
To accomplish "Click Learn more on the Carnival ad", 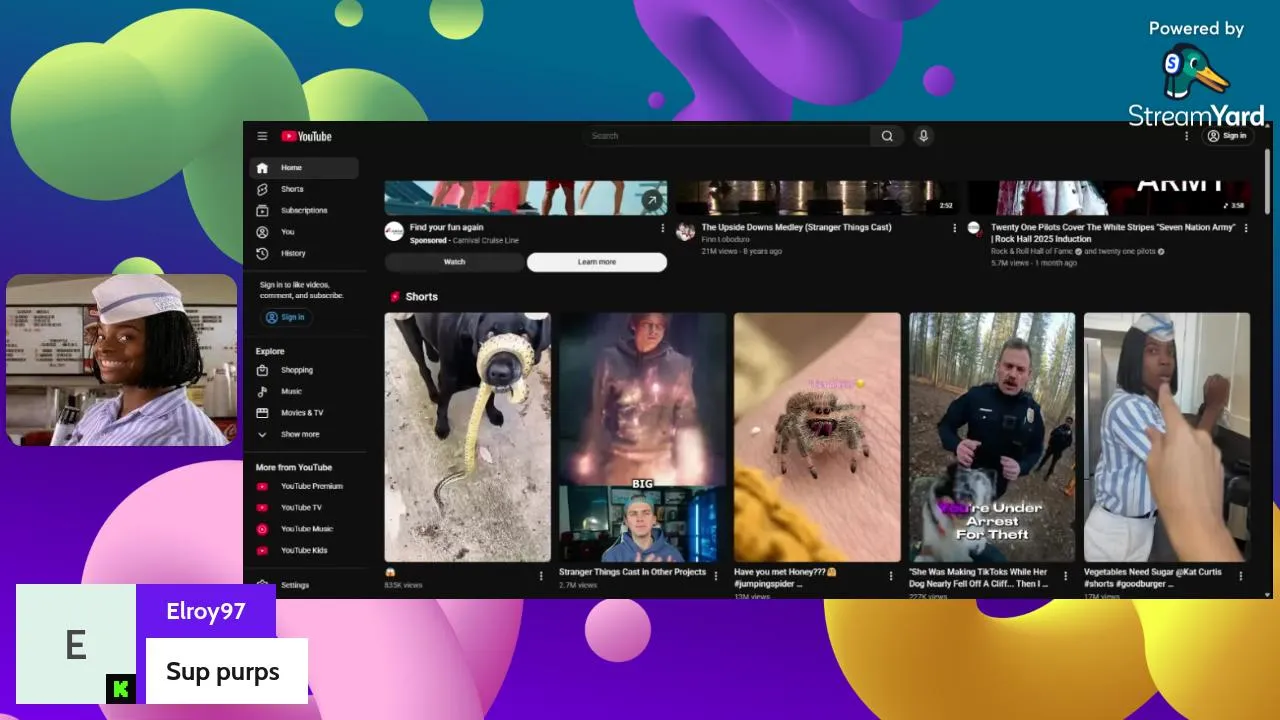I will coord(597,262).
